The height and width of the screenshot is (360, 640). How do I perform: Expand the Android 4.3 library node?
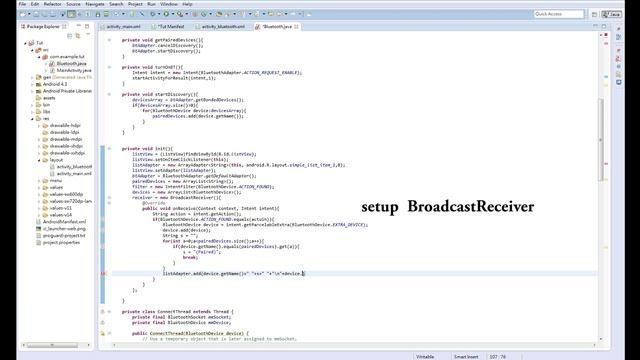[32, 84]
